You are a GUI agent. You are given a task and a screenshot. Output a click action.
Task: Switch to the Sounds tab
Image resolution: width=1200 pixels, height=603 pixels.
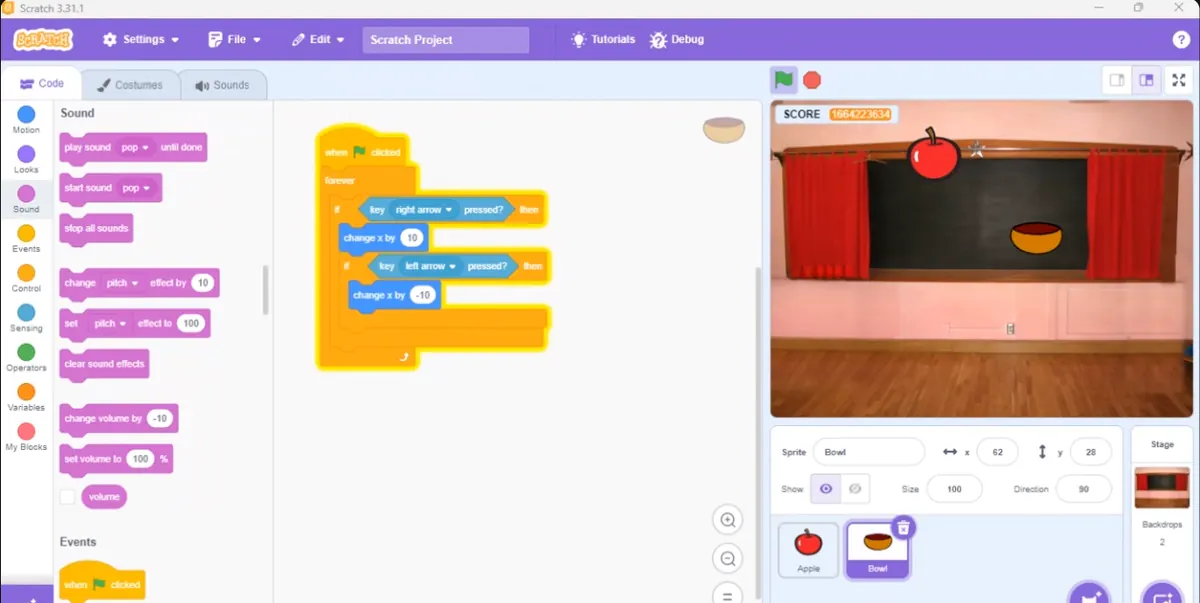pos(223,85)
